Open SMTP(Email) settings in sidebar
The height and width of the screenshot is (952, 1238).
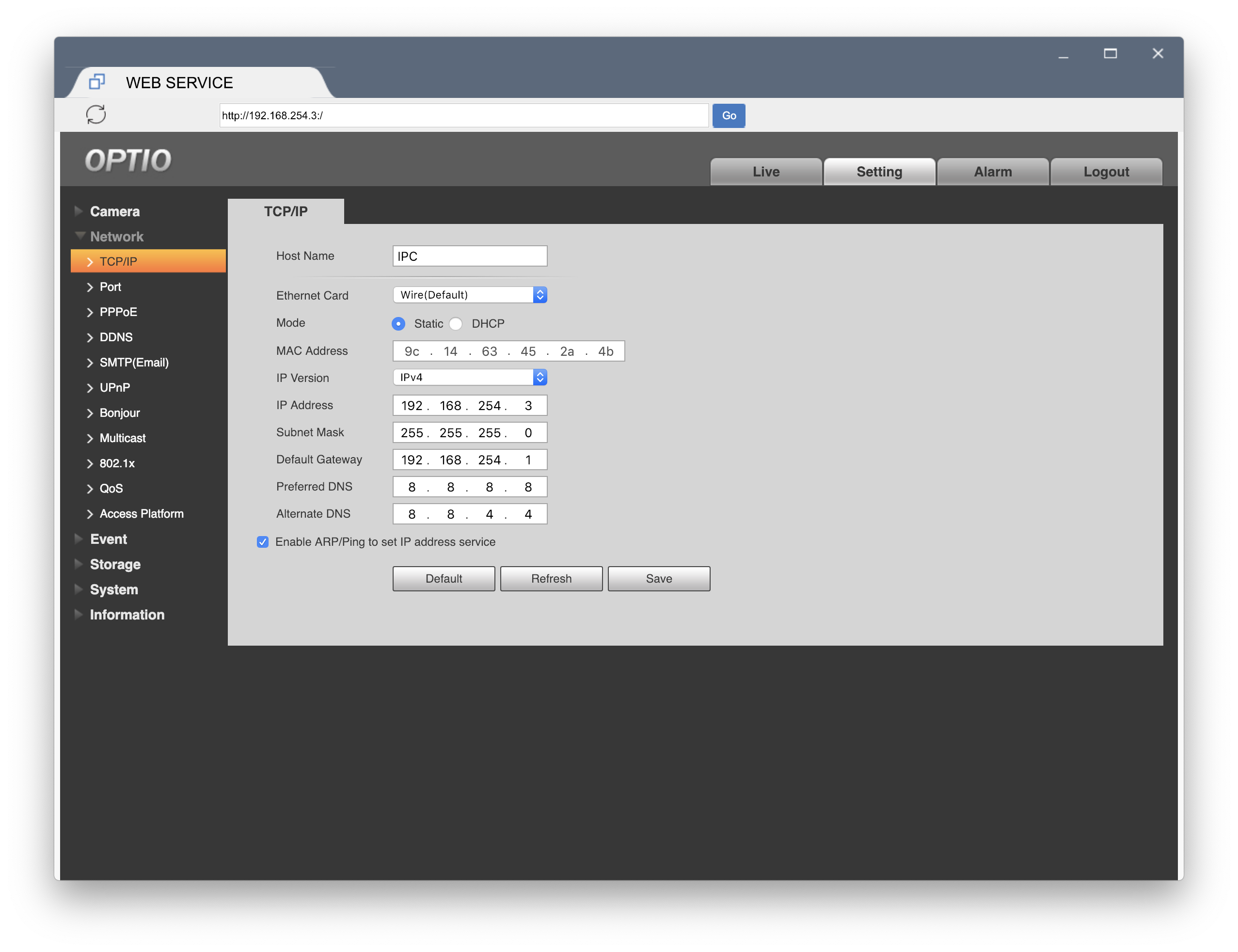[134, 363]
